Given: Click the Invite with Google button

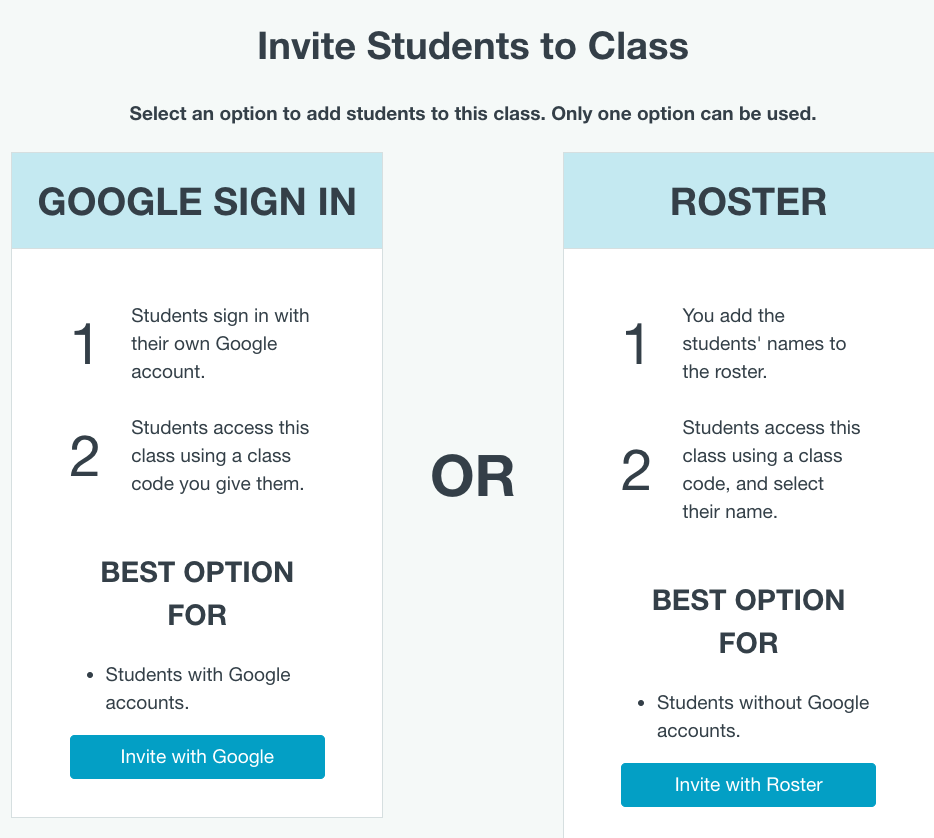Looking at the screenshot, I should 197,757.
